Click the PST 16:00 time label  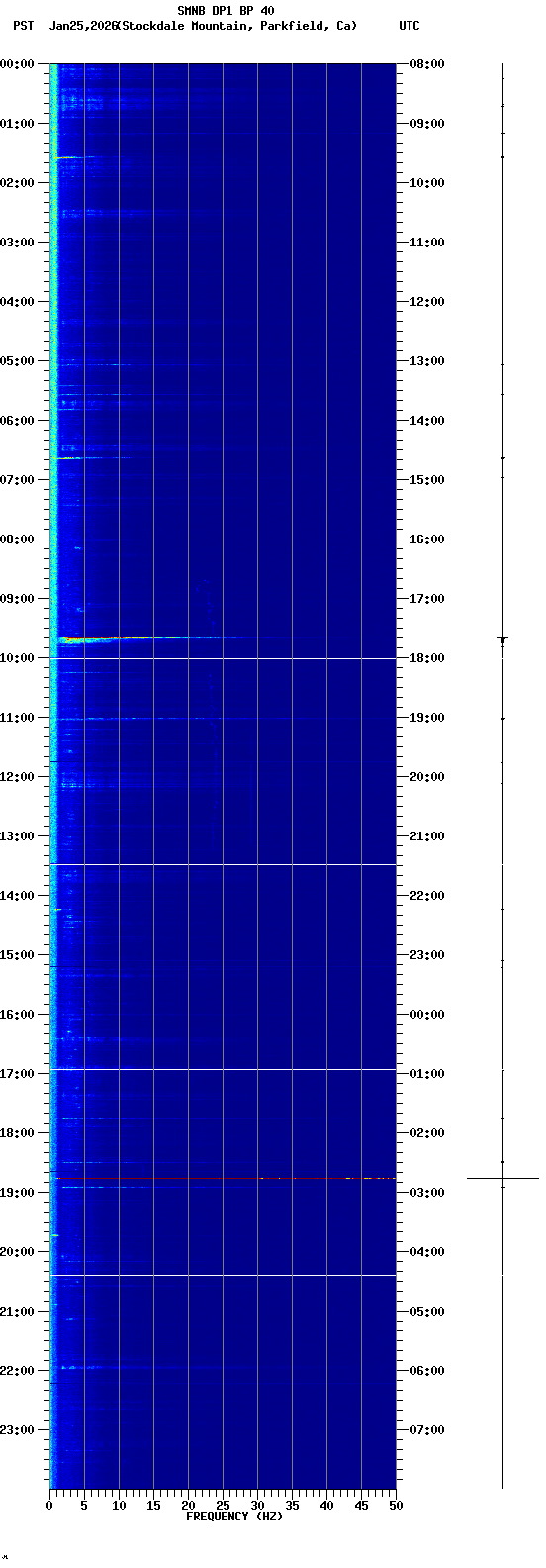18,1015
